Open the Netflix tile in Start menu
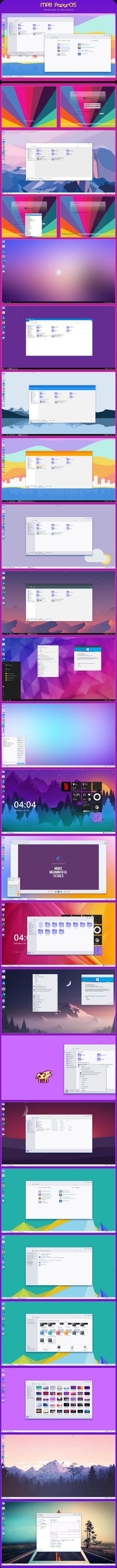This screenshot has height=1568, width=117. tap(66, 785)
